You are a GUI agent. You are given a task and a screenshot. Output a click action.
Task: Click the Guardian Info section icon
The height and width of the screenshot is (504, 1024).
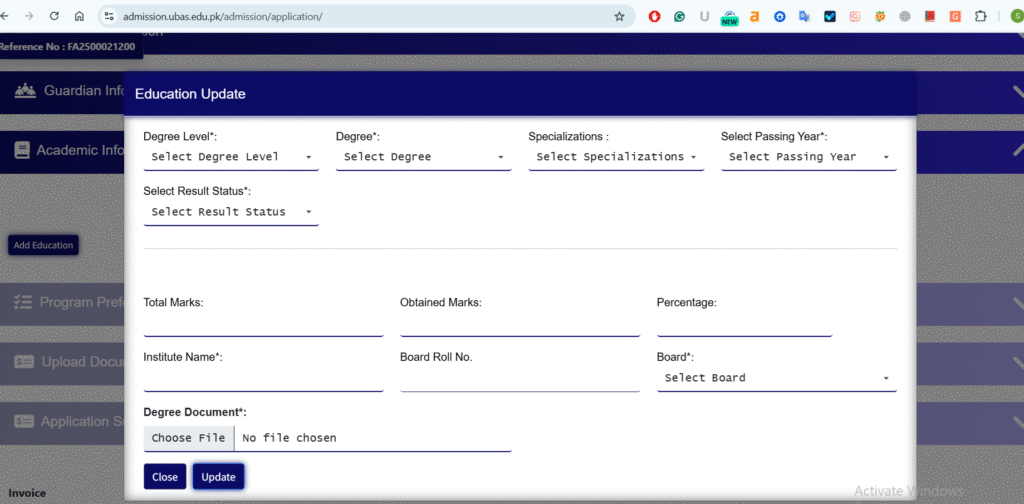point(25,91)
